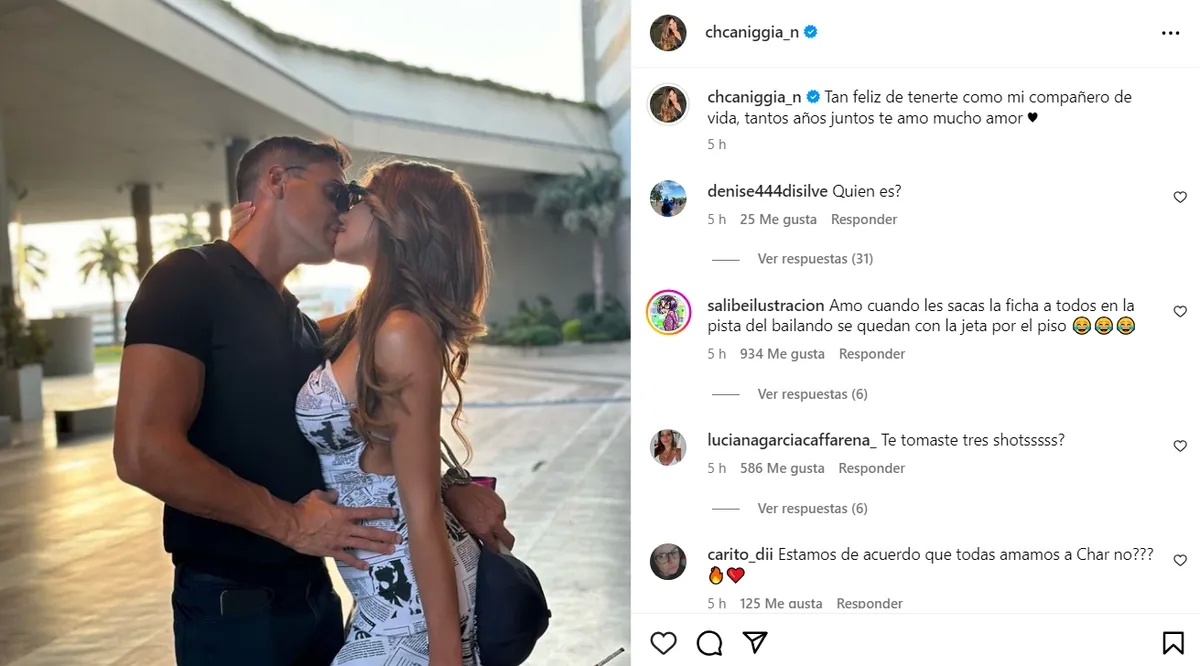Expand Ver respuestas (6) under salibeilustracion

[x=812, y=394]
